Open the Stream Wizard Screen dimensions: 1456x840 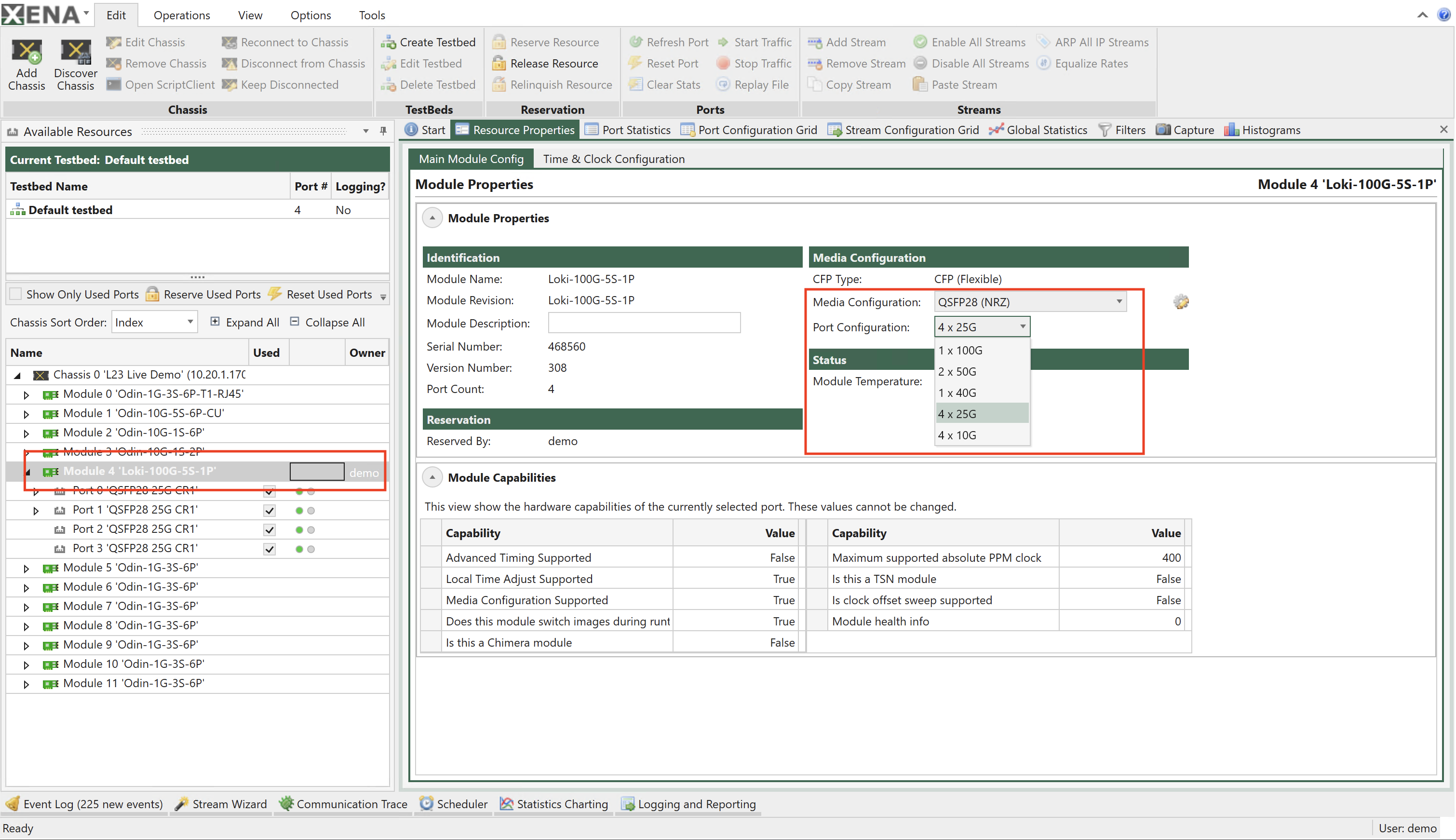click(221, 804)
